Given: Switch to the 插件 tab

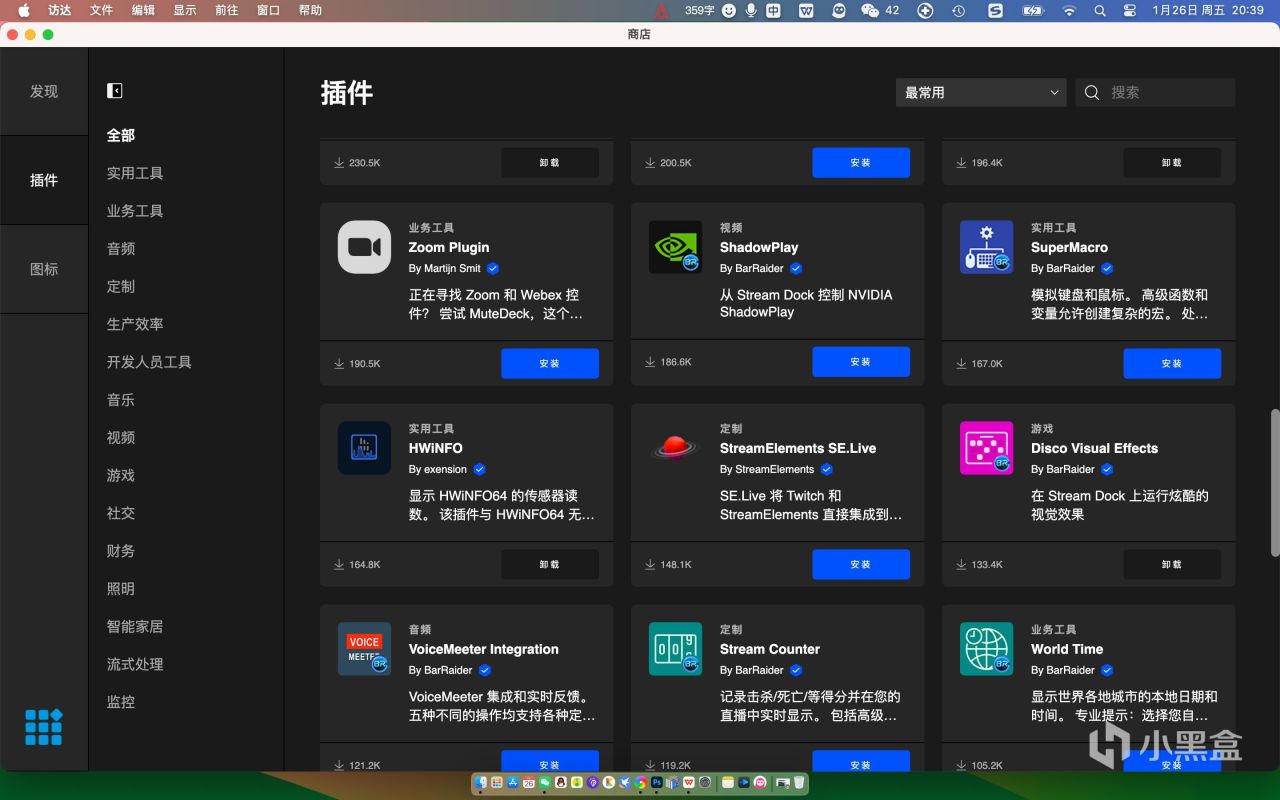Looking at the screenshot, I should click(x=44, y=180).
